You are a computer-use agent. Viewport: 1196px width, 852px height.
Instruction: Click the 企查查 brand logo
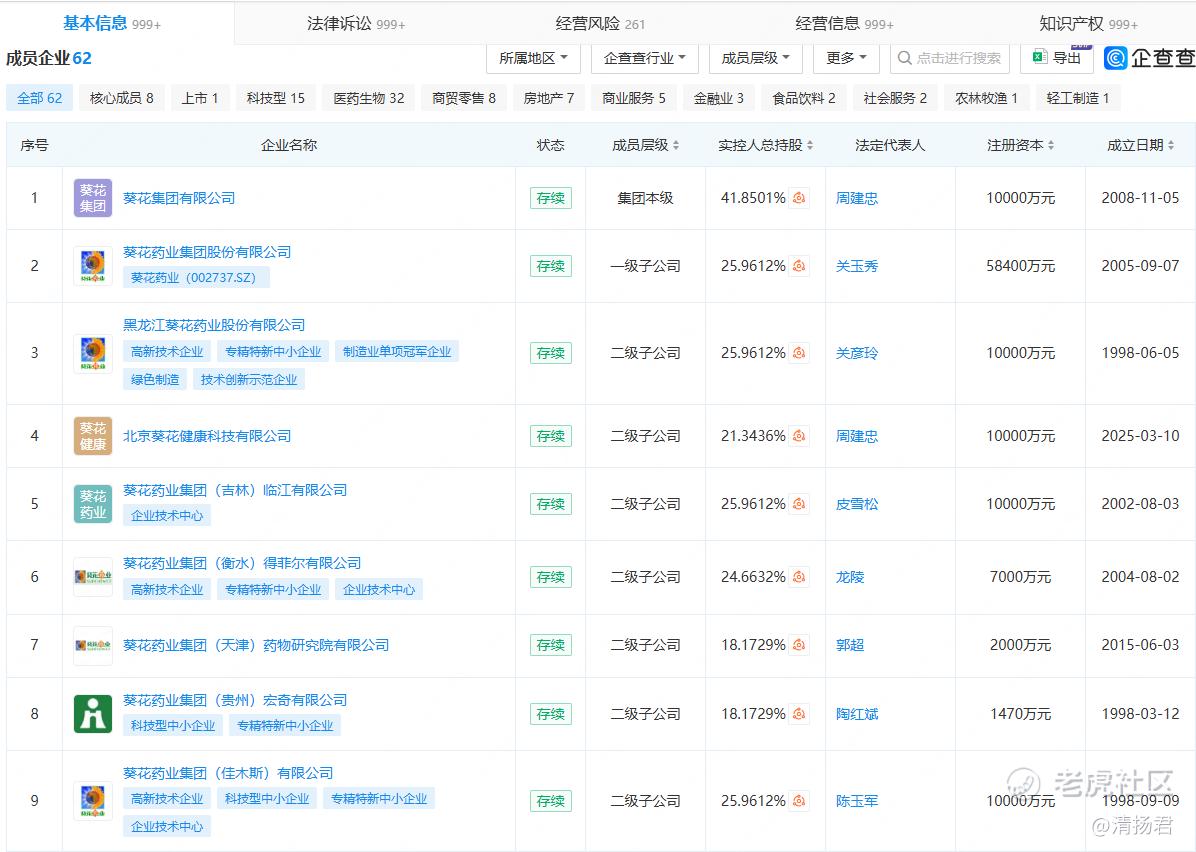1149,58
